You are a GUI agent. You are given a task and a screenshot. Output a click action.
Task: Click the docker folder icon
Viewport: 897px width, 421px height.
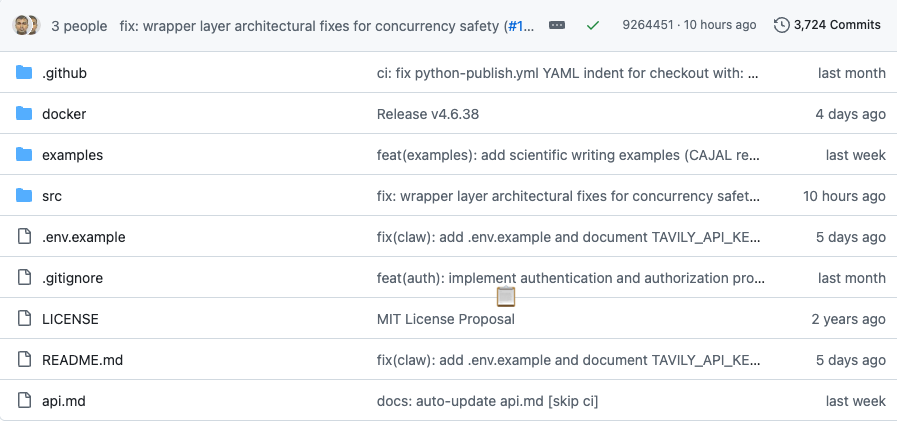(24, 114)
